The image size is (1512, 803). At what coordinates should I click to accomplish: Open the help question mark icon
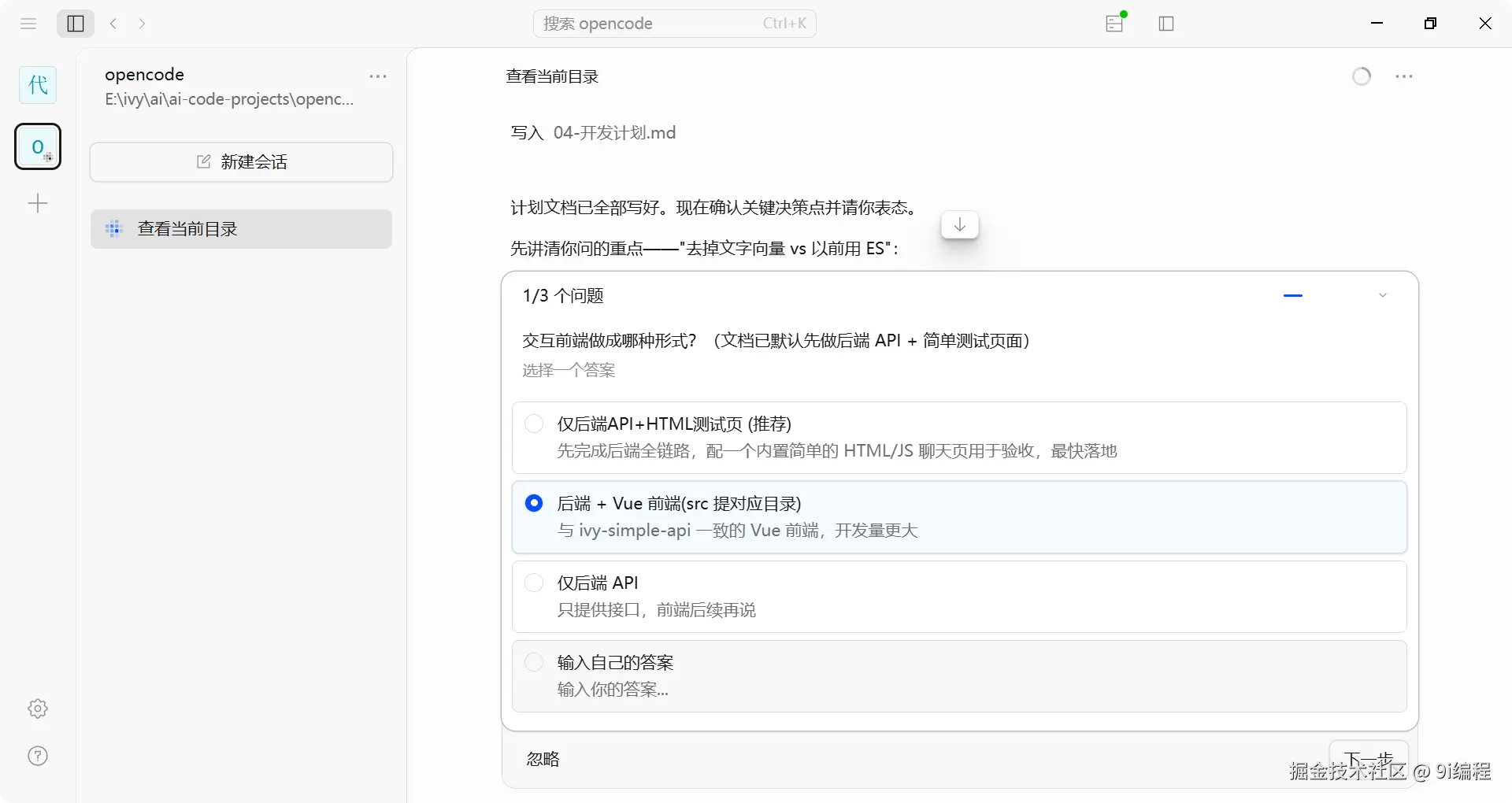click(38, 756)
